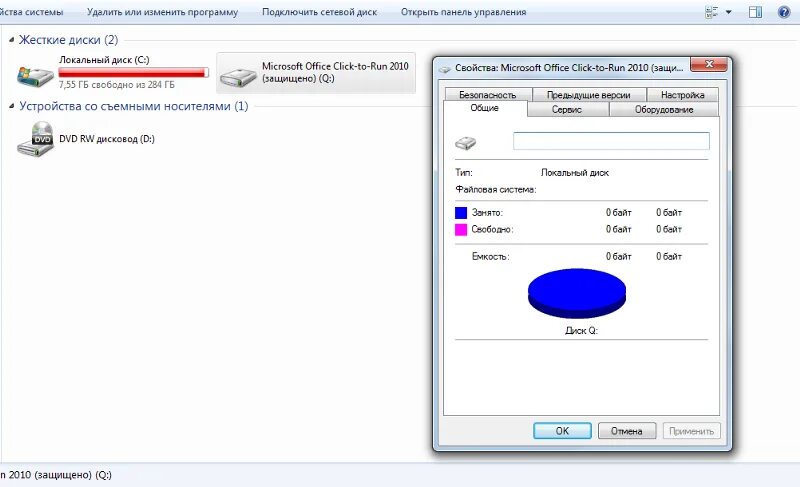Select the Microsoft Office Click-to-Run (Q:) drive icon
Viewport: 800px width, 487px height.
(x=238, y=77)
